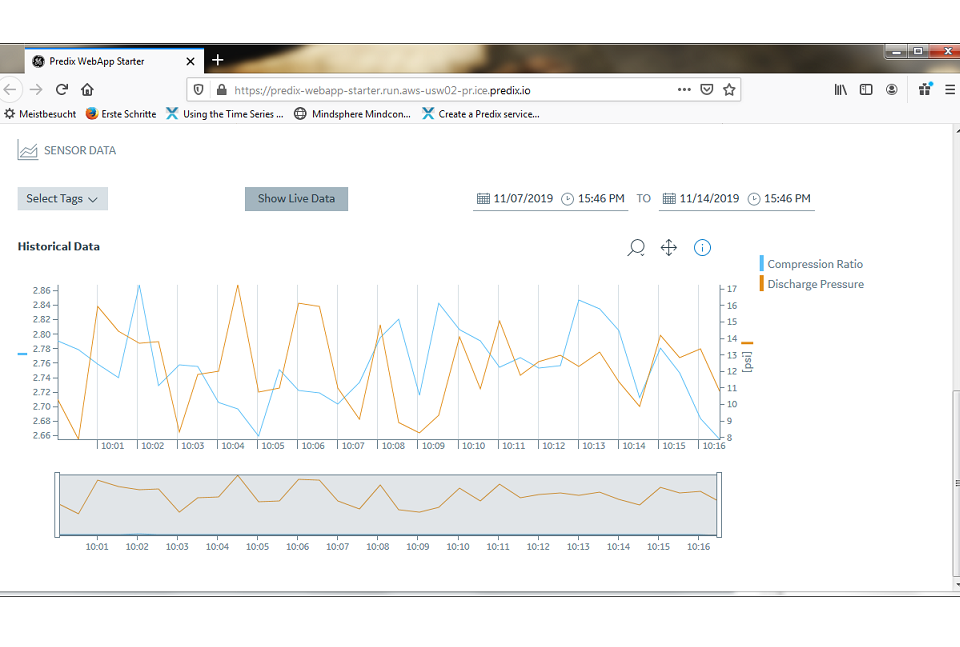
Task: Toggle the sidebar view icon
Action: [866, 90]
